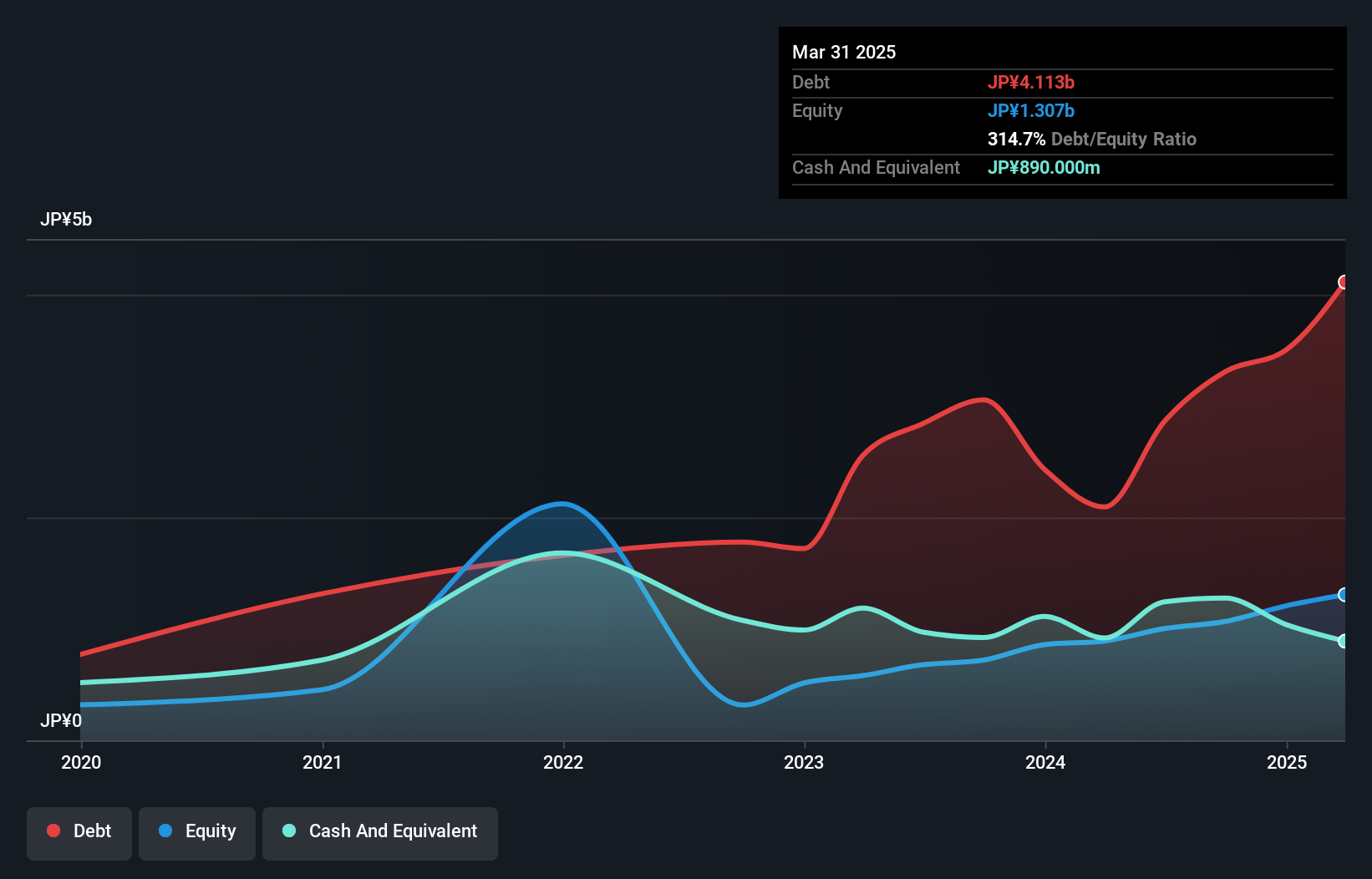Click the 2022 x-axis label

[563, 762]
